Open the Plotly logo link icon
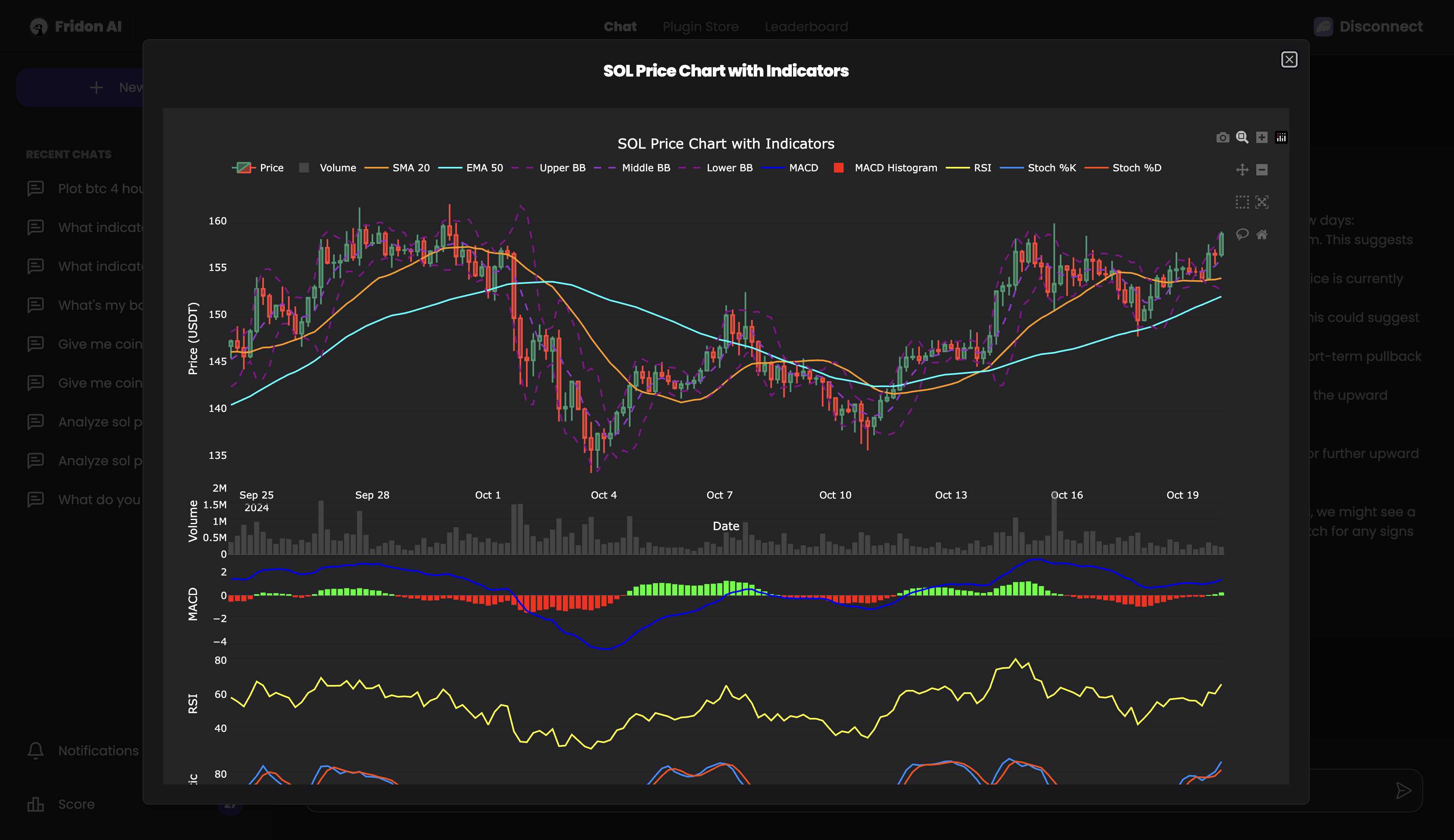This screenshot has height=840, width=1454. pos(1281,137)
